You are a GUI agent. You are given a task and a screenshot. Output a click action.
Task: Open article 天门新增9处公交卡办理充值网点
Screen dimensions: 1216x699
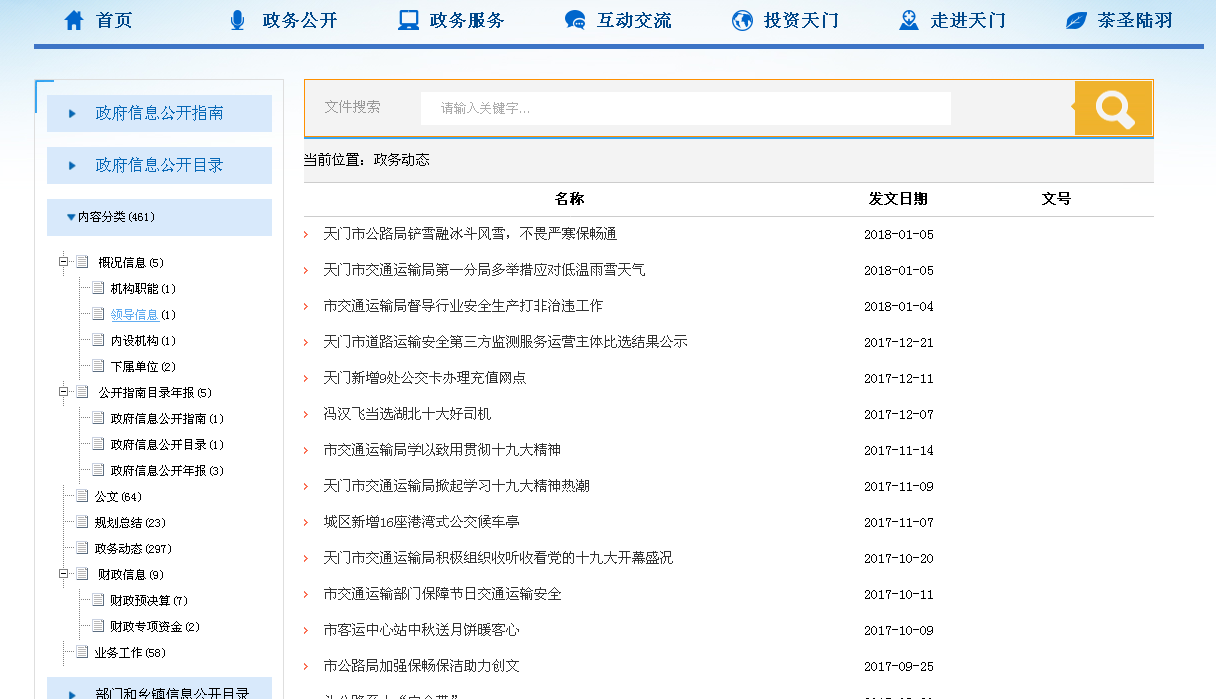pyautogui.click(x=424, y=378)
